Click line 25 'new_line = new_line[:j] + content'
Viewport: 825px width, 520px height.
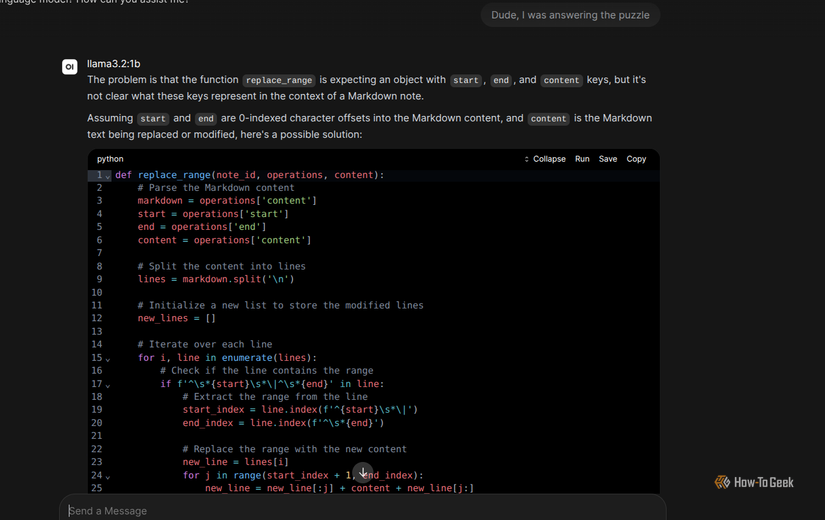[x=339, y=488]
